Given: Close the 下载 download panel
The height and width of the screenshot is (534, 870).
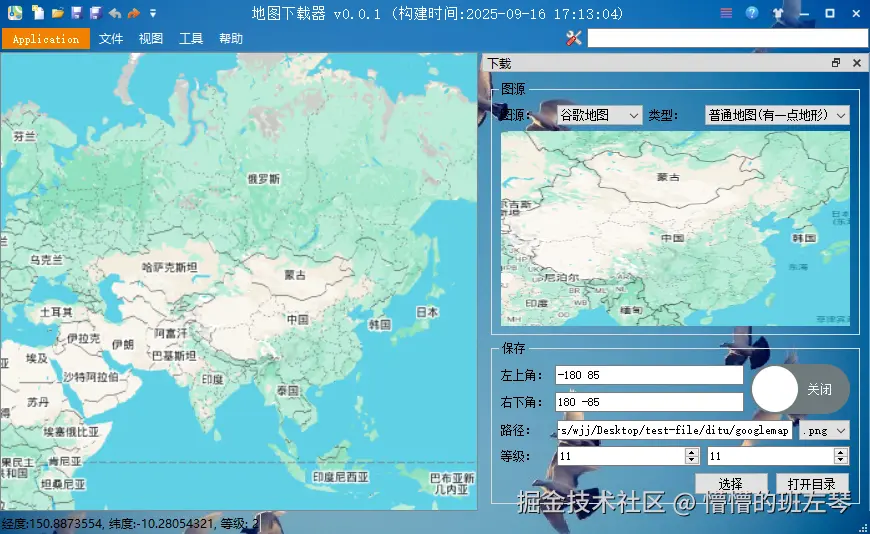Looking at the screenshot, I should pos(857,63).
